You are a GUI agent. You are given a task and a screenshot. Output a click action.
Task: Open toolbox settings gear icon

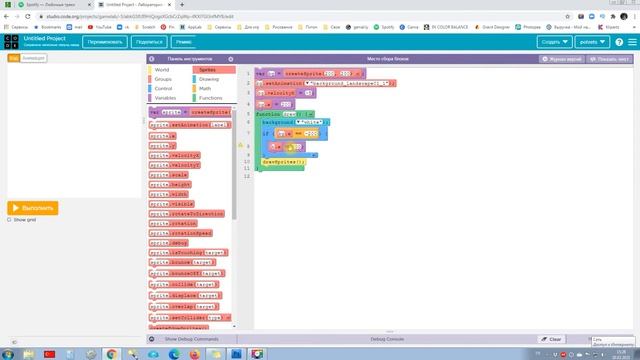coord(231,59)
